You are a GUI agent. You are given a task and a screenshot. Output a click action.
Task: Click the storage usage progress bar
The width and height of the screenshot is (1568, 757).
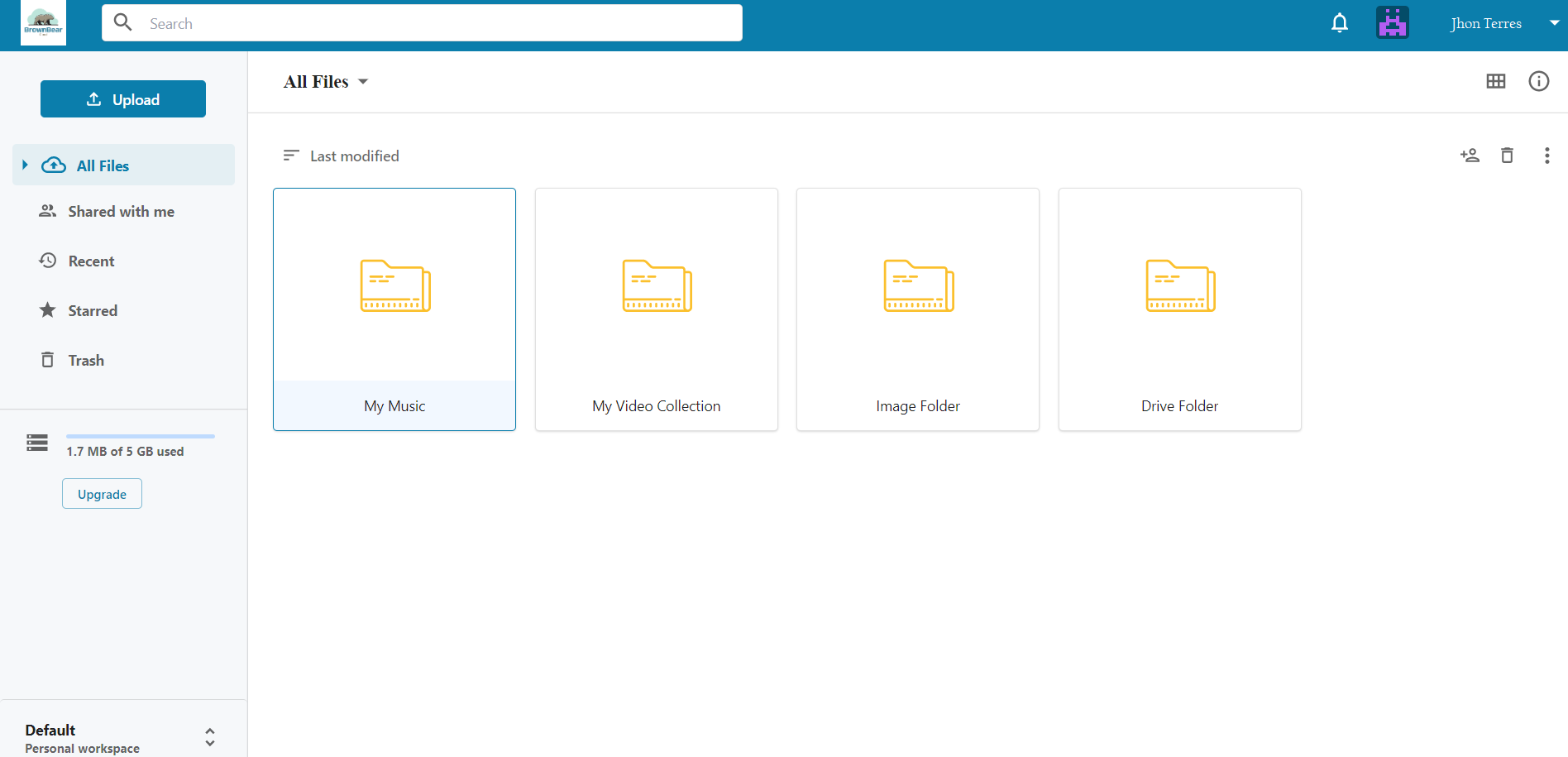tap(141, 436)
